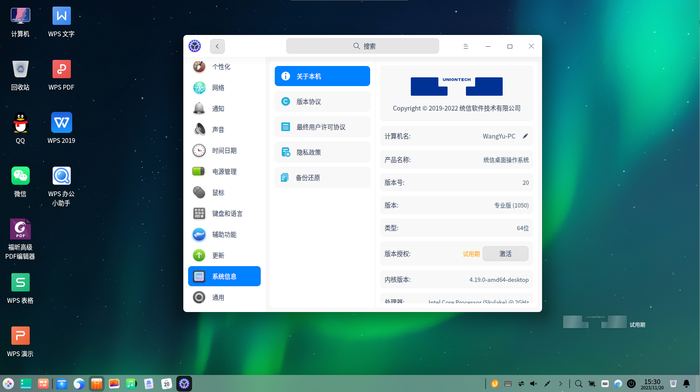Select WPS 2019 desktop icon
This screenshot has height=392, width=700.
(61, 129)
